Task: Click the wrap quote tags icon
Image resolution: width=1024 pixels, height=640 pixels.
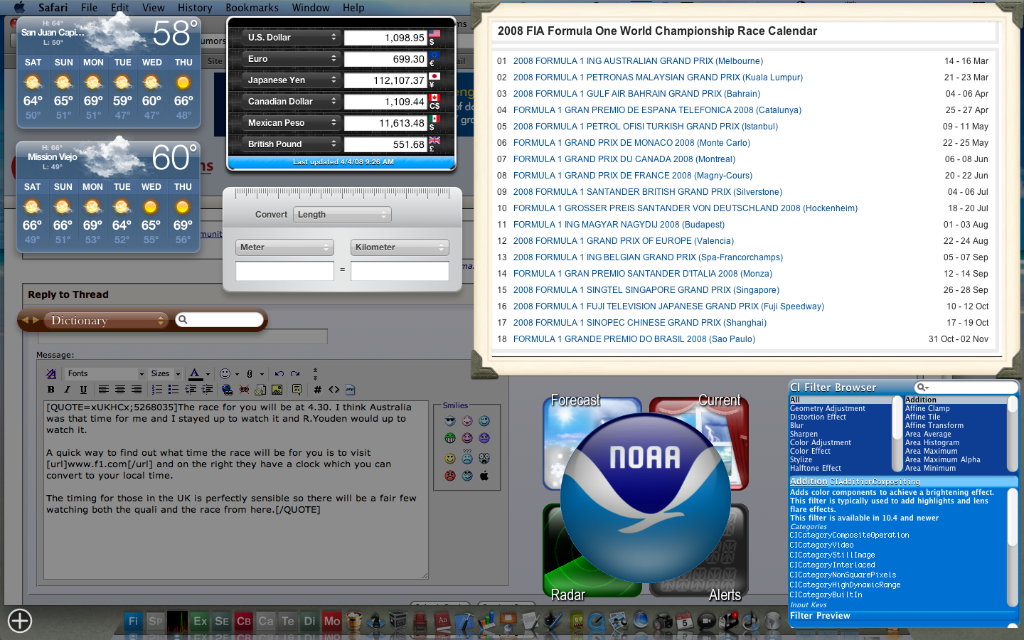Action: tap(296, 389)
